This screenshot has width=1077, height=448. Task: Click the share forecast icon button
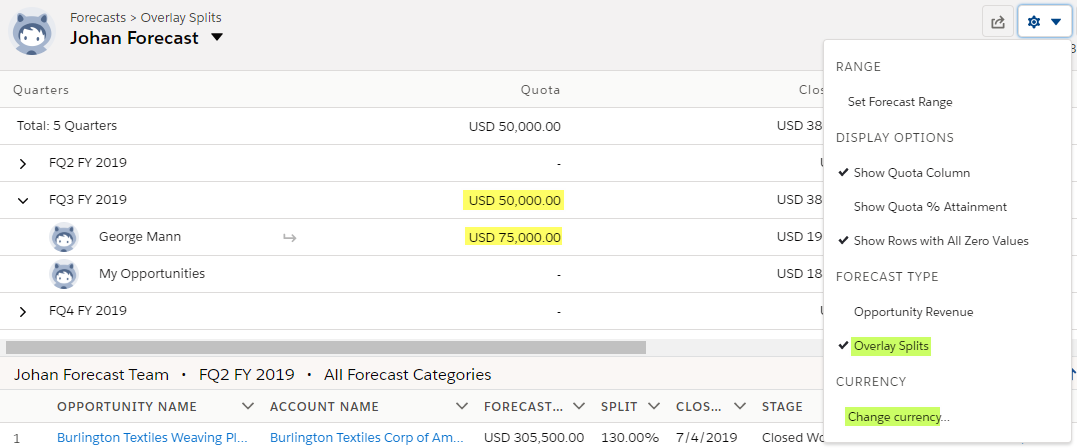coord(998,22)
